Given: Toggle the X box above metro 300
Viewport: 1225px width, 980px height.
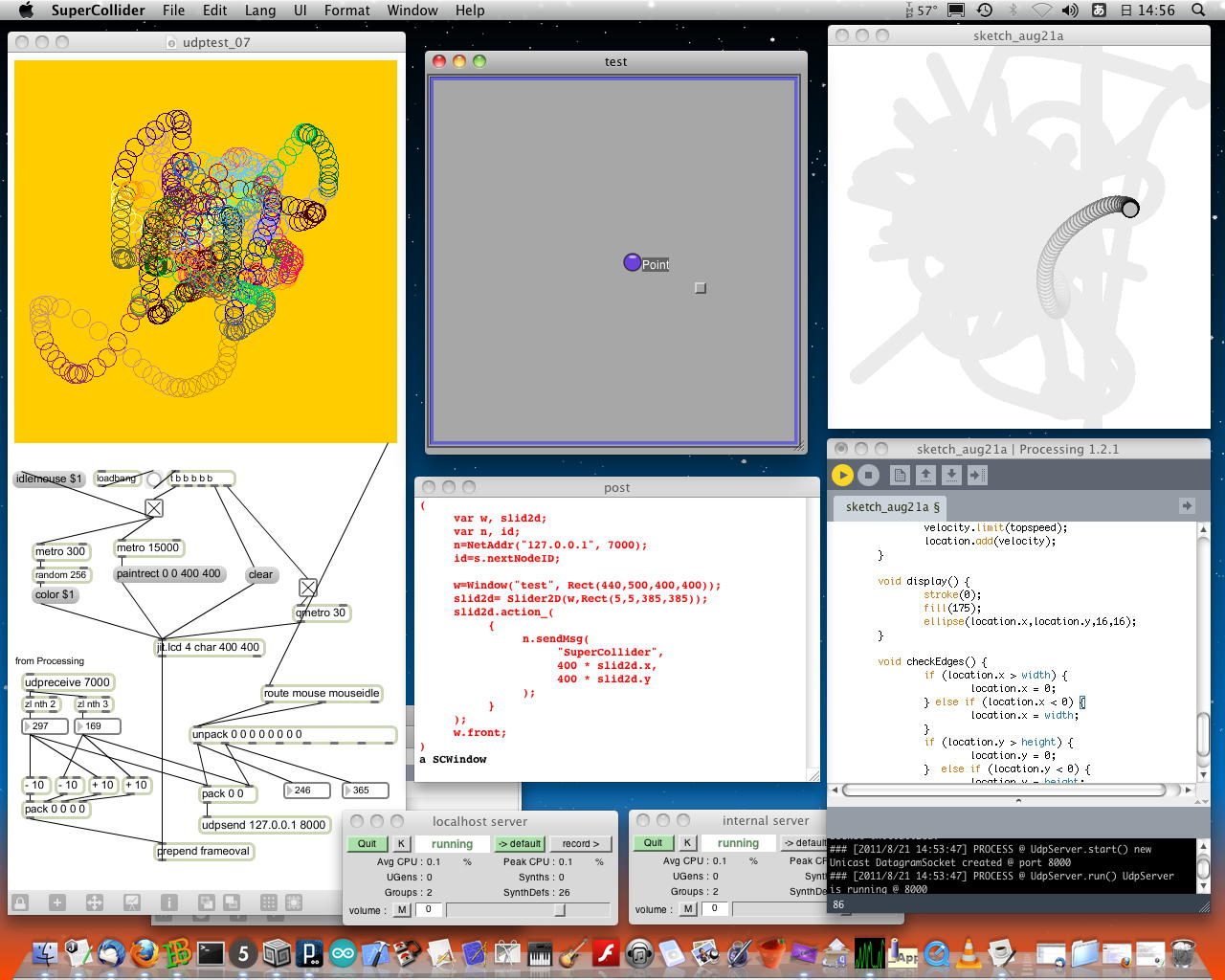Looking at the screenshot, I should (154, 508).
